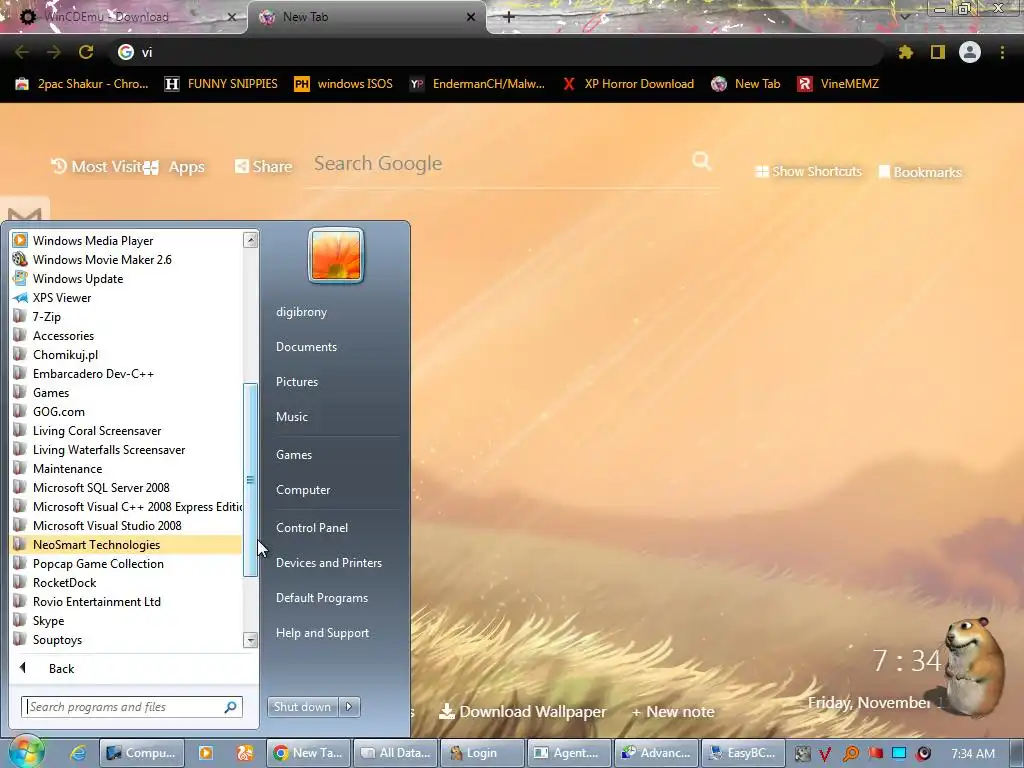Screen dimensions: 1024x768
Task: Click the Share button on the page
Action: (264, 167)
